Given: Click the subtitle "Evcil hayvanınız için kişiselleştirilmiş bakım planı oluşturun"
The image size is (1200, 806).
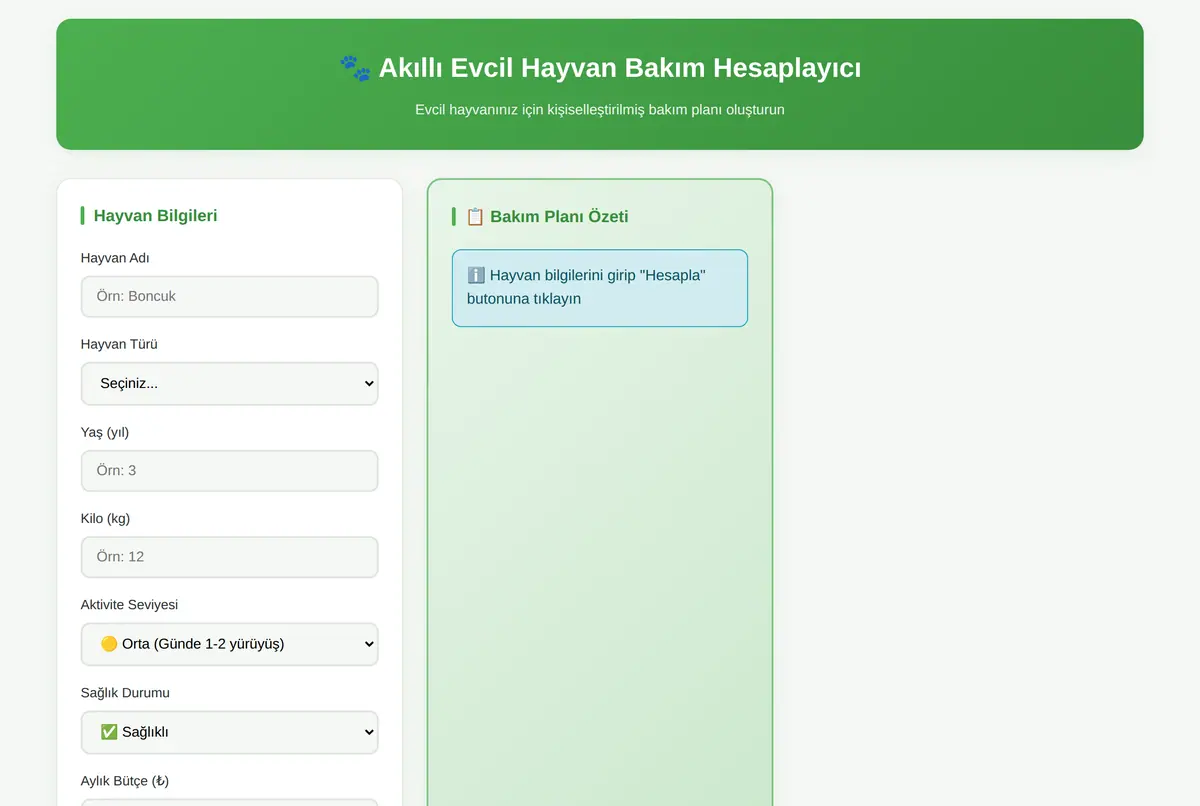Looking at the screenshot, I should click(x=600, y=109).
